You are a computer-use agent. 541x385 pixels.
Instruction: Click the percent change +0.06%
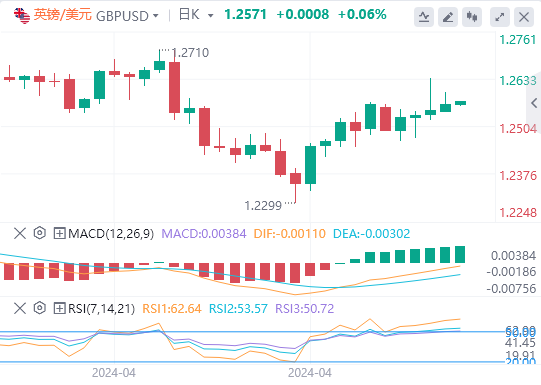click(362, 14)
